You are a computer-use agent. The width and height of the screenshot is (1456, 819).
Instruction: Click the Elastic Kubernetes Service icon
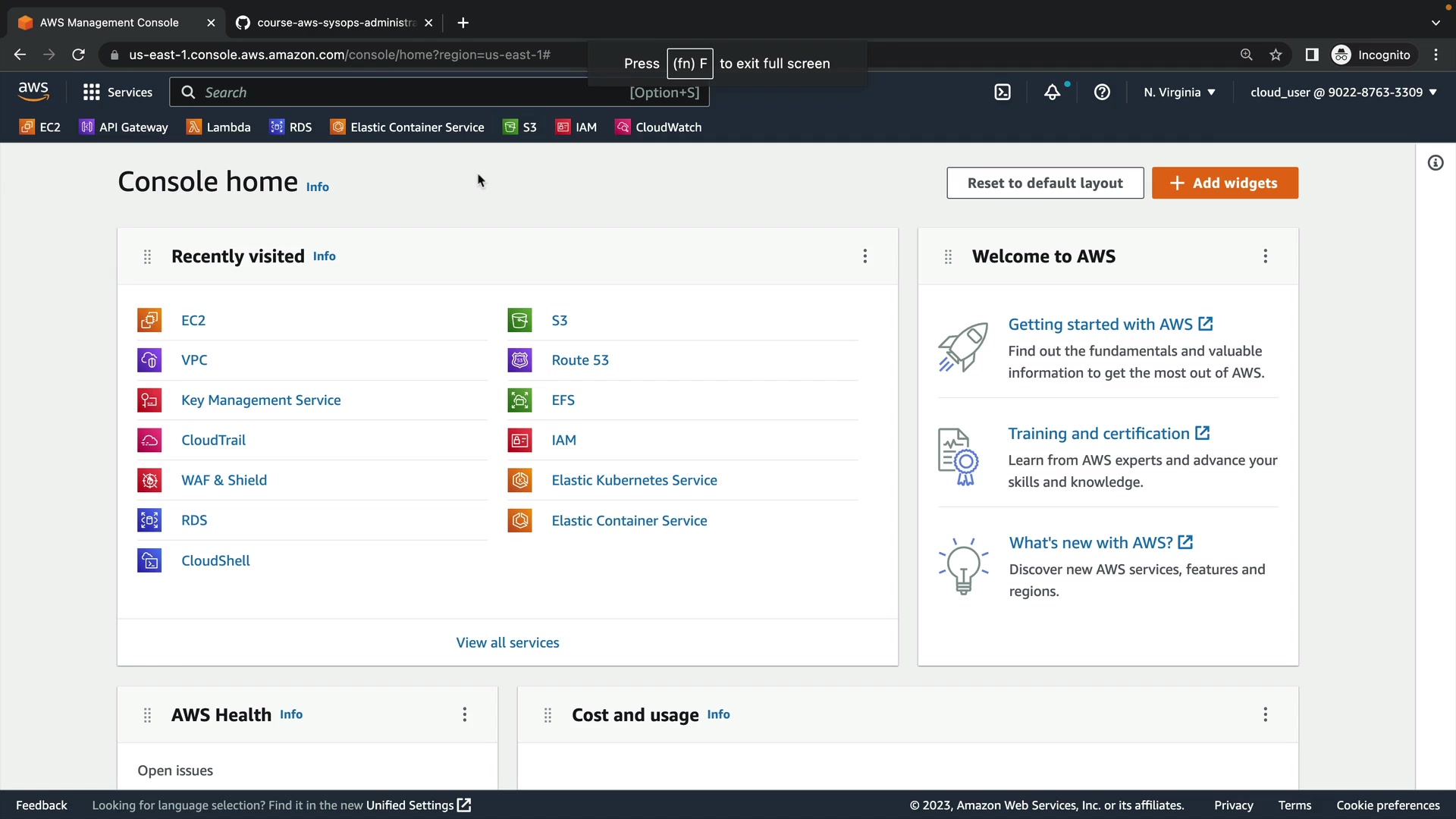[519, 480]
